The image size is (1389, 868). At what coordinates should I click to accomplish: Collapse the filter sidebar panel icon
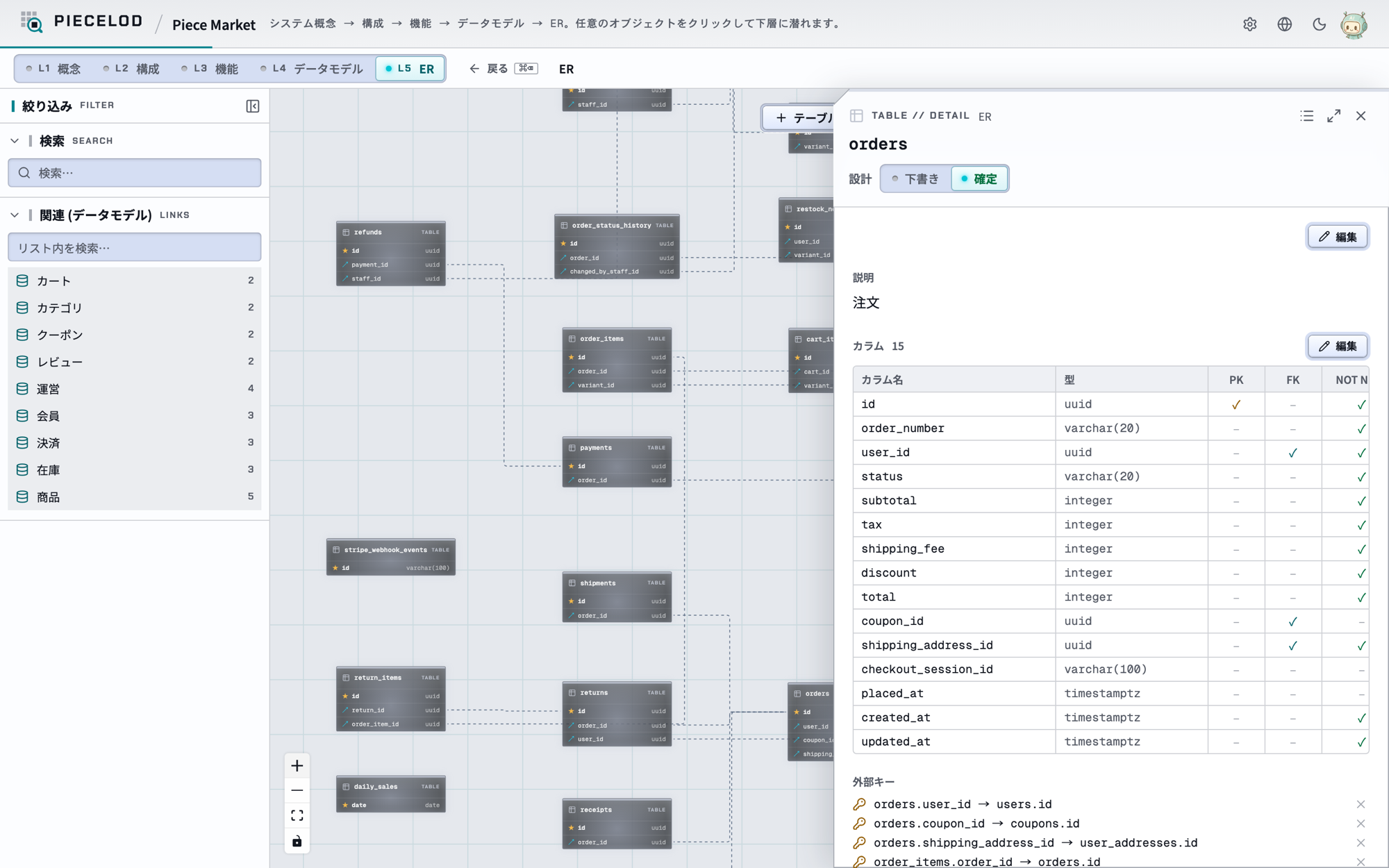click(253, 106)
